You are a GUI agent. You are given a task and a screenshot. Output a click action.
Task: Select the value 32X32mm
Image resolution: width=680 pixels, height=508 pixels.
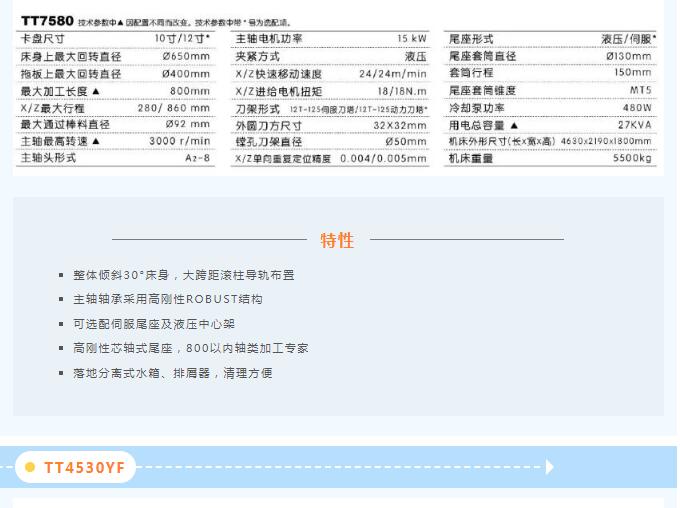(x=400, y=126)
